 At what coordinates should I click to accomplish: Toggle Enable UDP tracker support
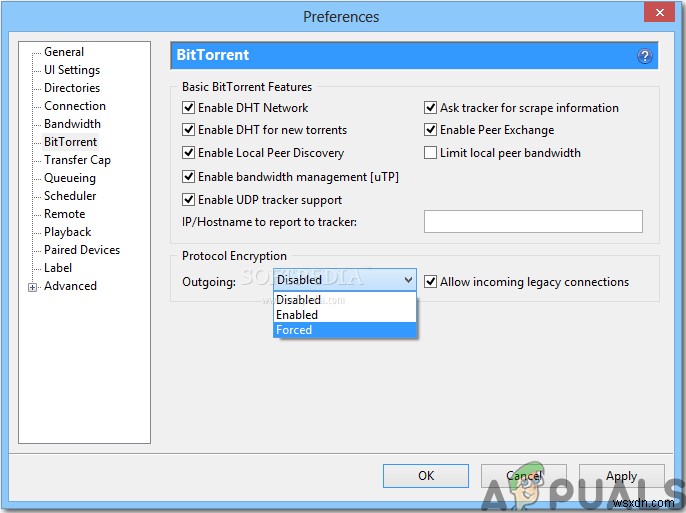coord(188,200)
